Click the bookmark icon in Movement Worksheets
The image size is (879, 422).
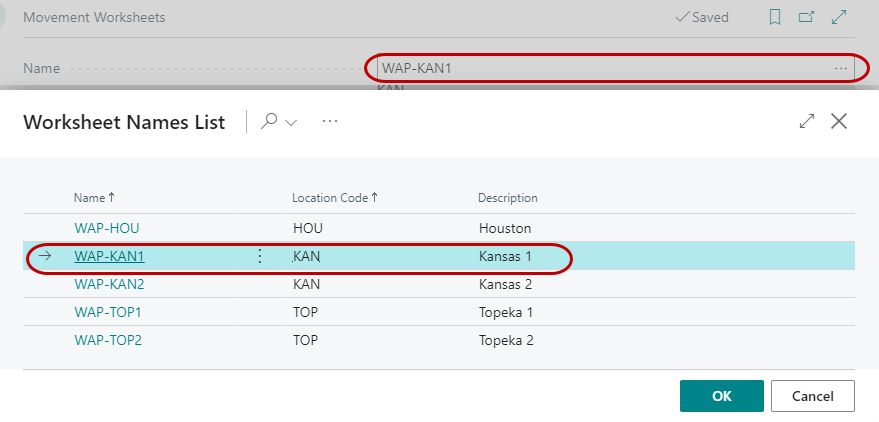pyautogui.click(x=774, y=17)
